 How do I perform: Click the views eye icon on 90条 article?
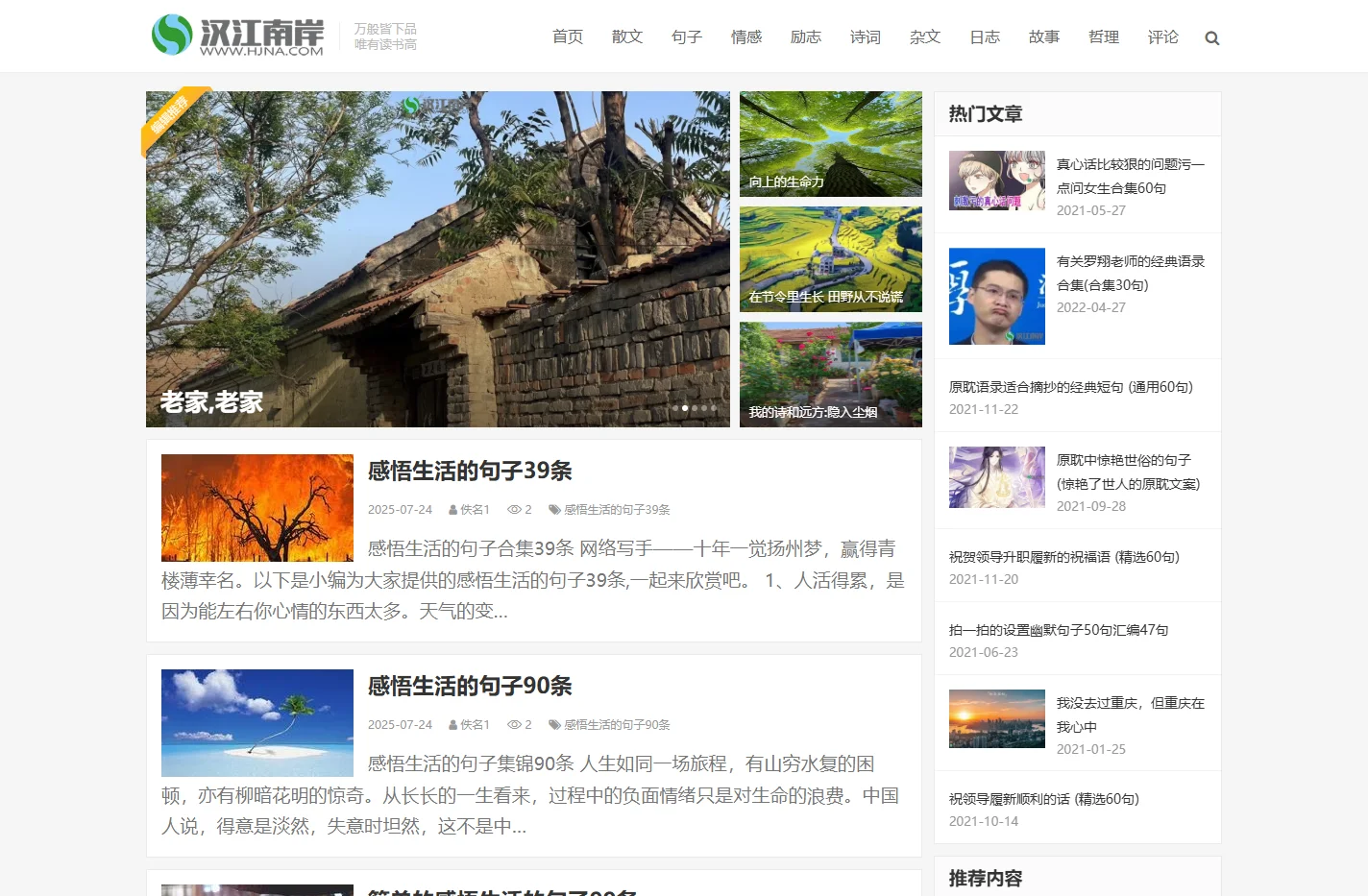coord(514,725)
